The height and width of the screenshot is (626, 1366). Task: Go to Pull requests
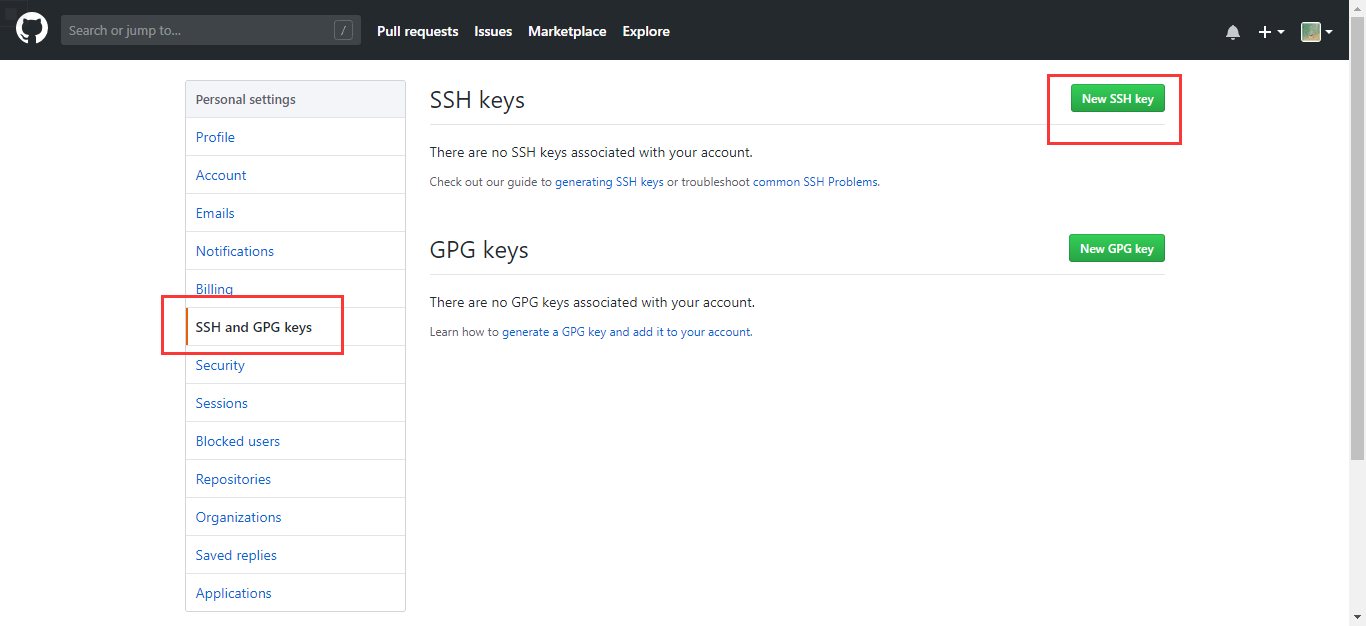click(418, 32)
